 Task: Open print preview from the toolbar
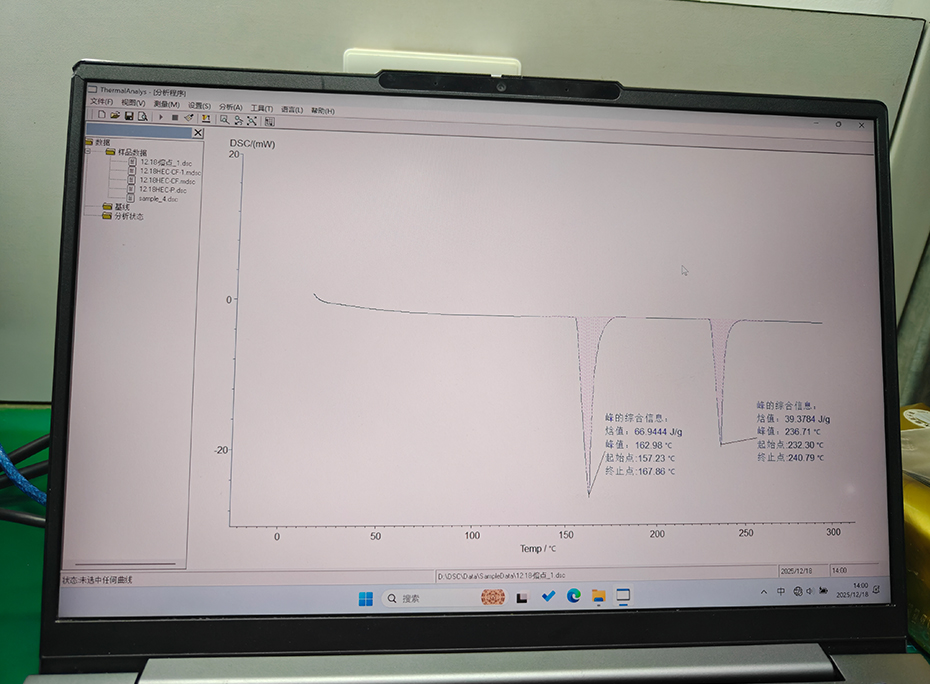(x=142, y=117)
